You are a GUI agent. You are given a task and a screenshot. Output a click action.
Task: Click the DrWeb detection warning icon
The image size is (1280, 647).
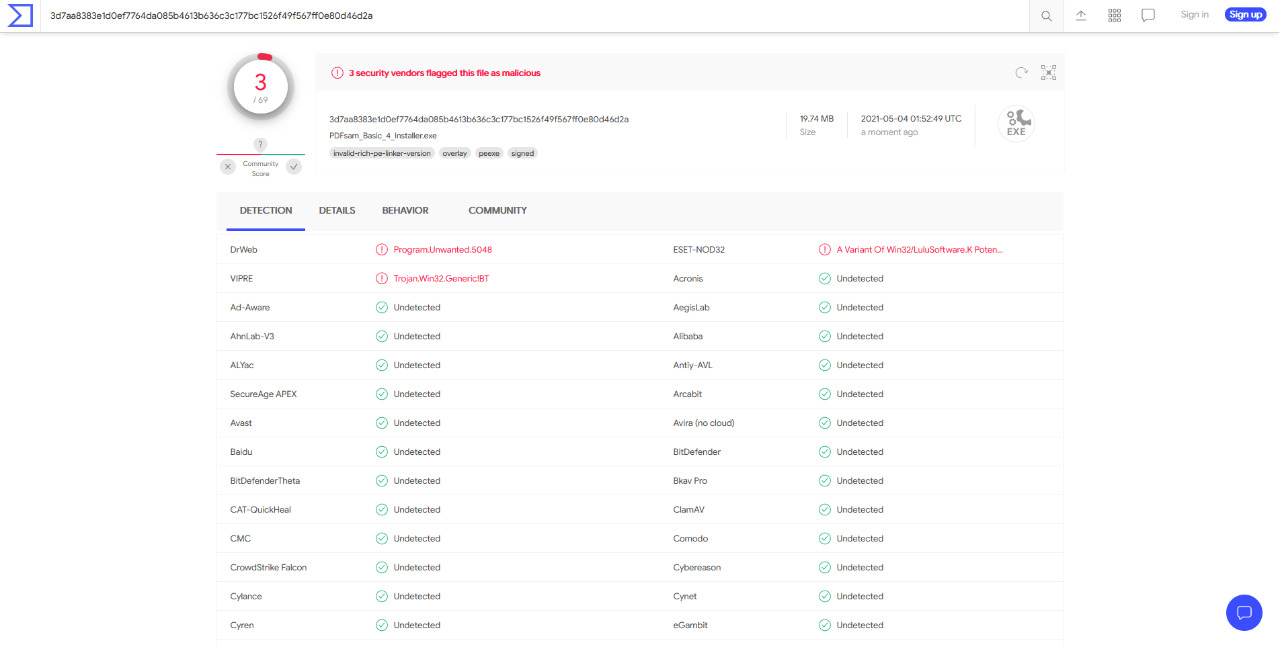(381, 250)
